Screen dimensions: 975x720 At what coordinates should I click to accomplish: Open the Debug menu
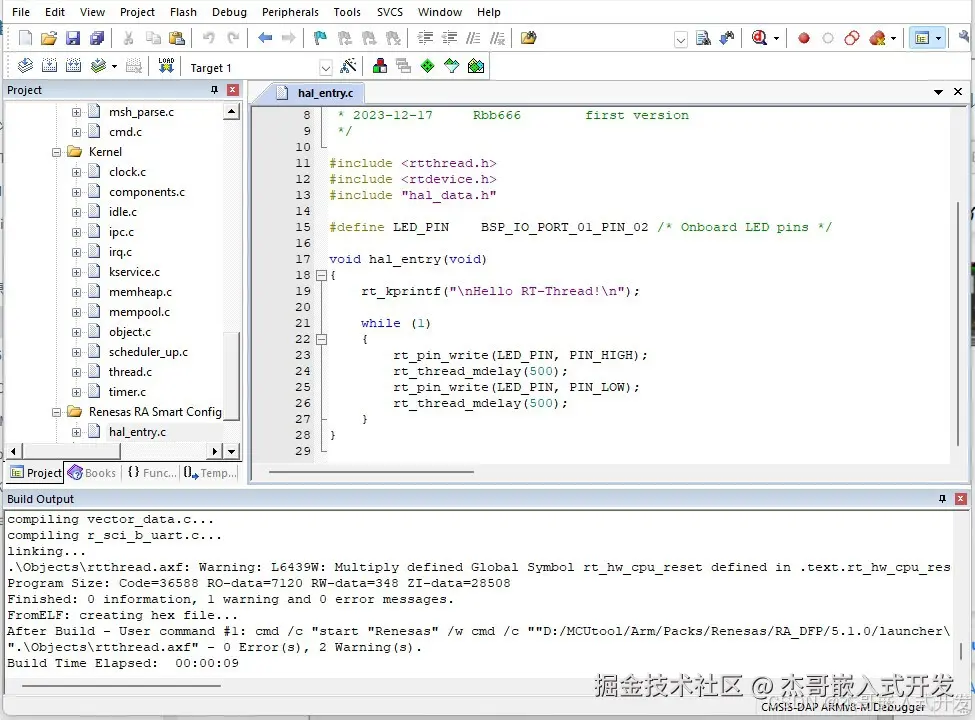(x=229, y=12)
